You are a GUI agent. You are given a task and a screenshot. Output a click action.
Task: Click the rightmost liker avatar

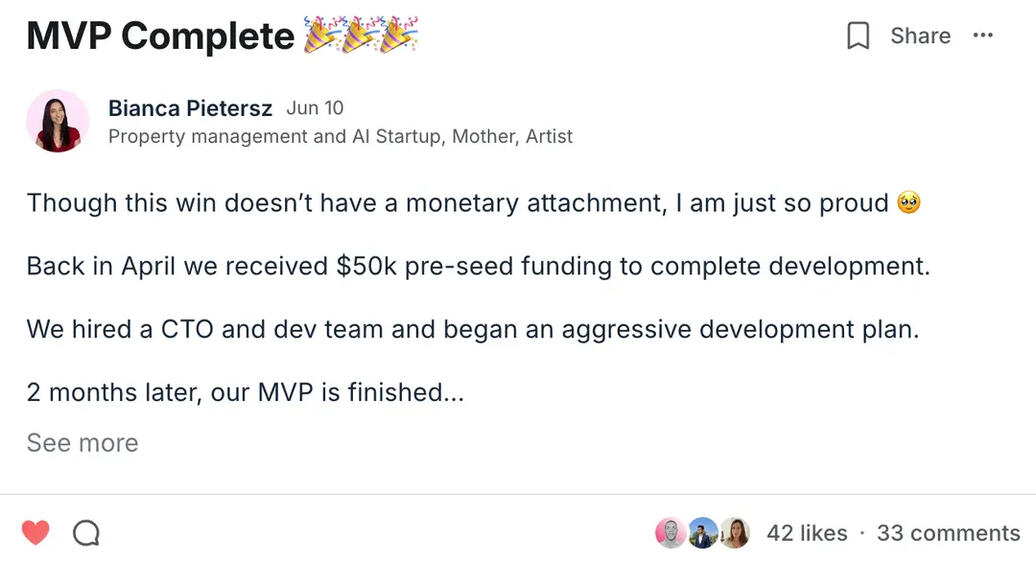735,533
